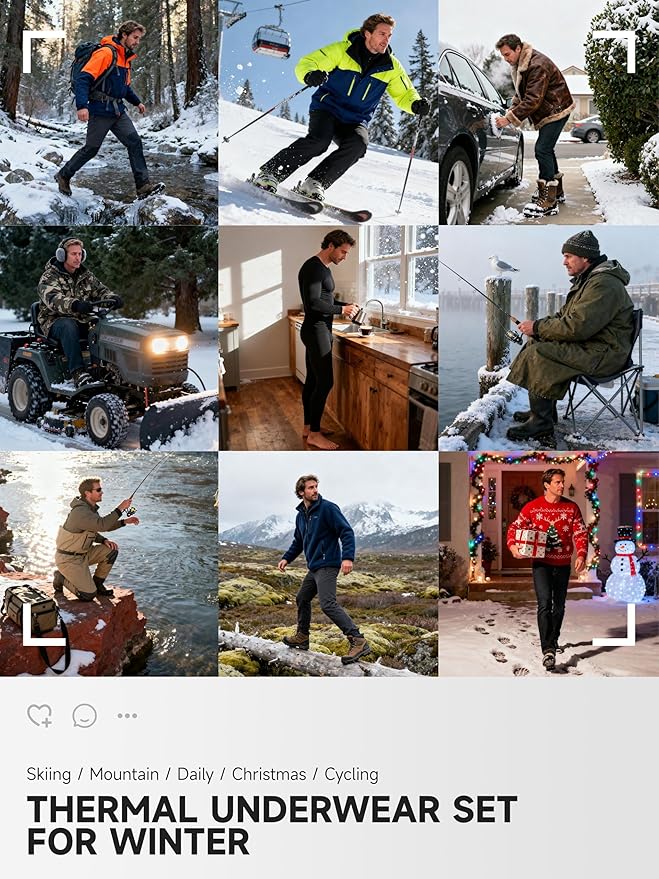Select the Skiing category label
This screenshot has height=879, width=659.
[49, 775]
